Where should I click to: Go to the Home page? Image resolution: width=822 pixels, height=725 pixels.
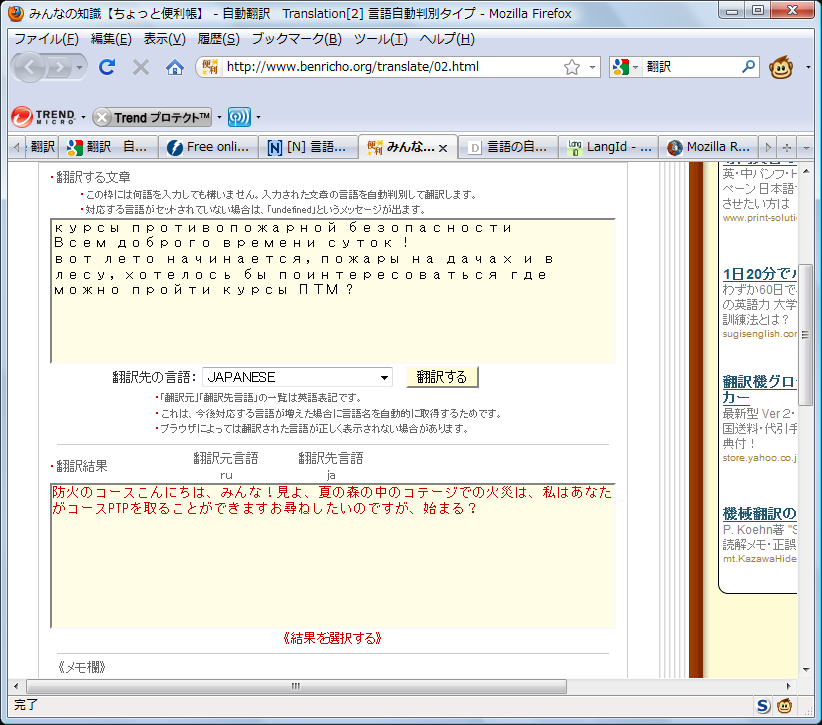pos(175,67)
